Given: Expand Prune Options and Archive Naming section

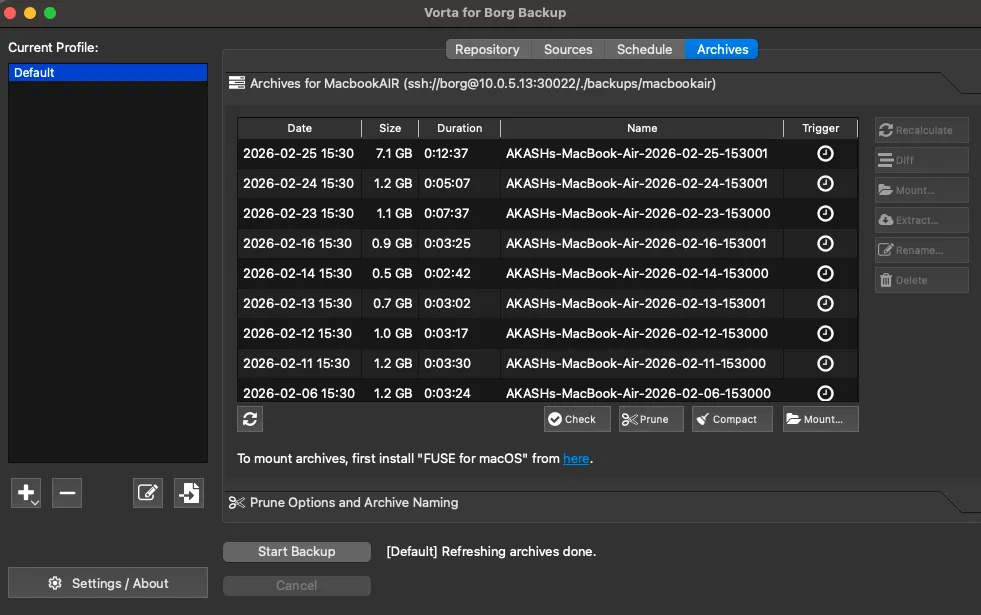Looking at the screenshot, I should coord(353,502).
